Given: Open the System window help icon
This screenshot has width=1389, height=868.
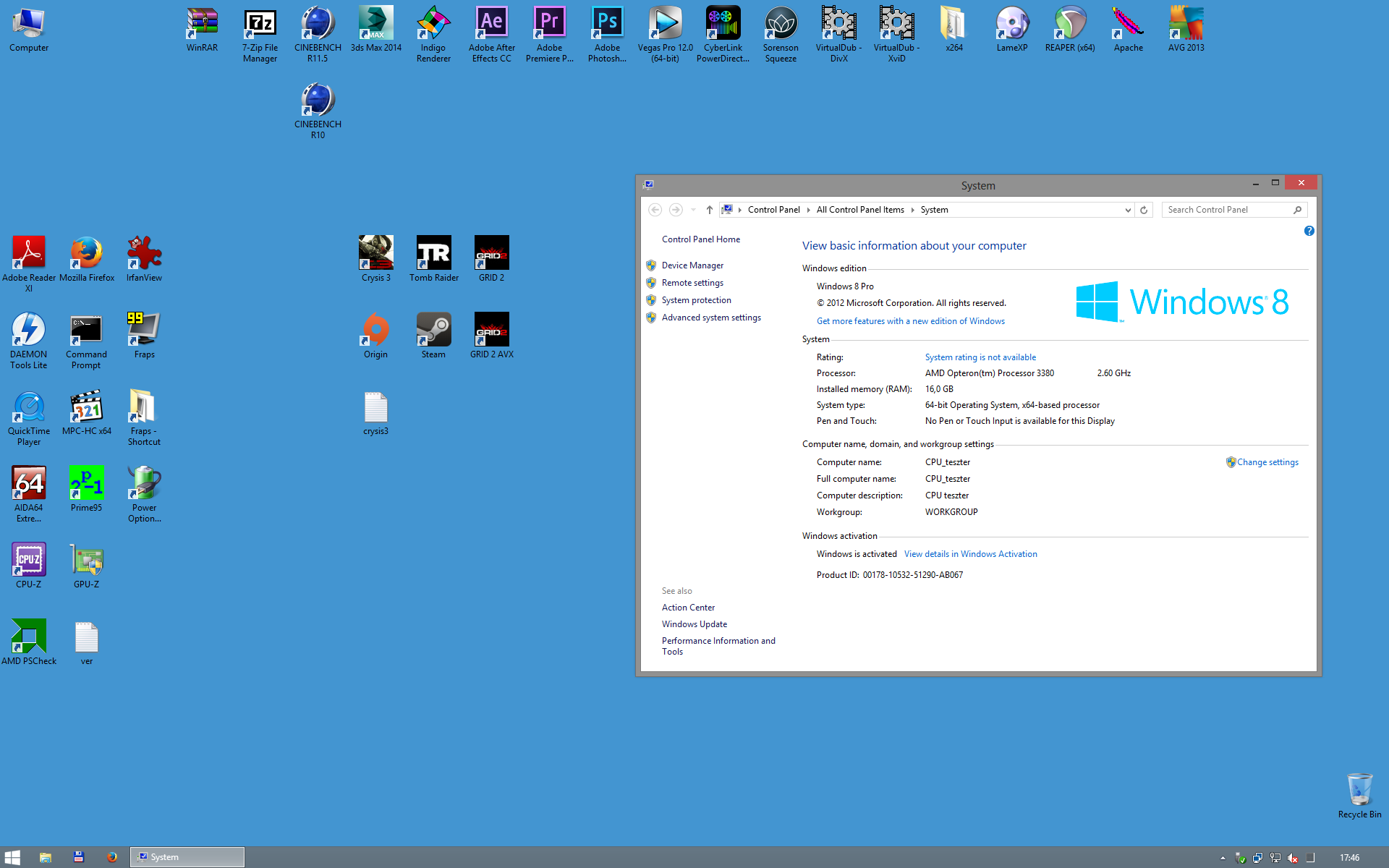Looking at the screenshot, I should point(1309,231).
